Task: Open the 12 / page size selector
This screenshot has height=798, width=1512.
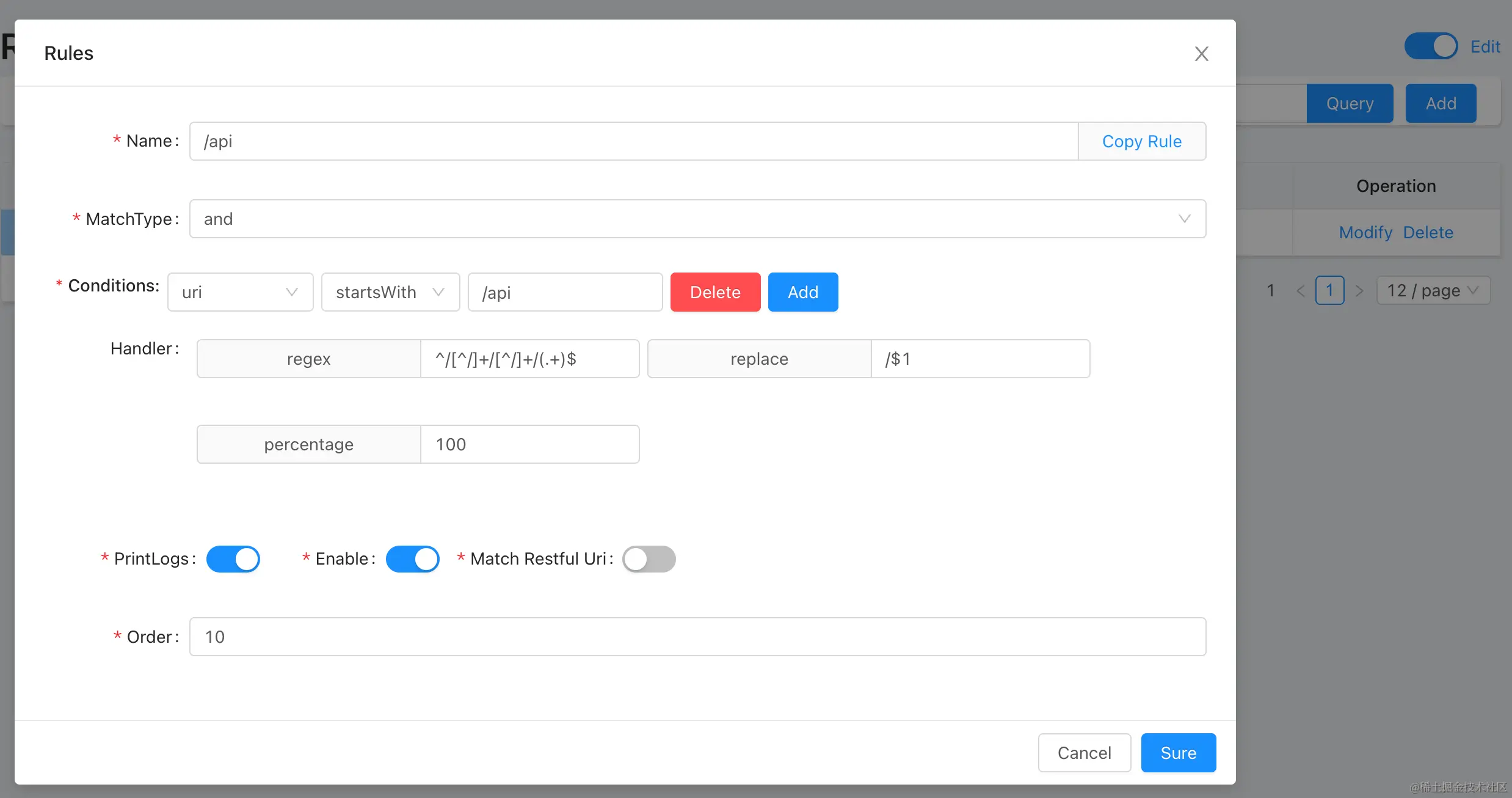Action: [x=1433, y=291]
